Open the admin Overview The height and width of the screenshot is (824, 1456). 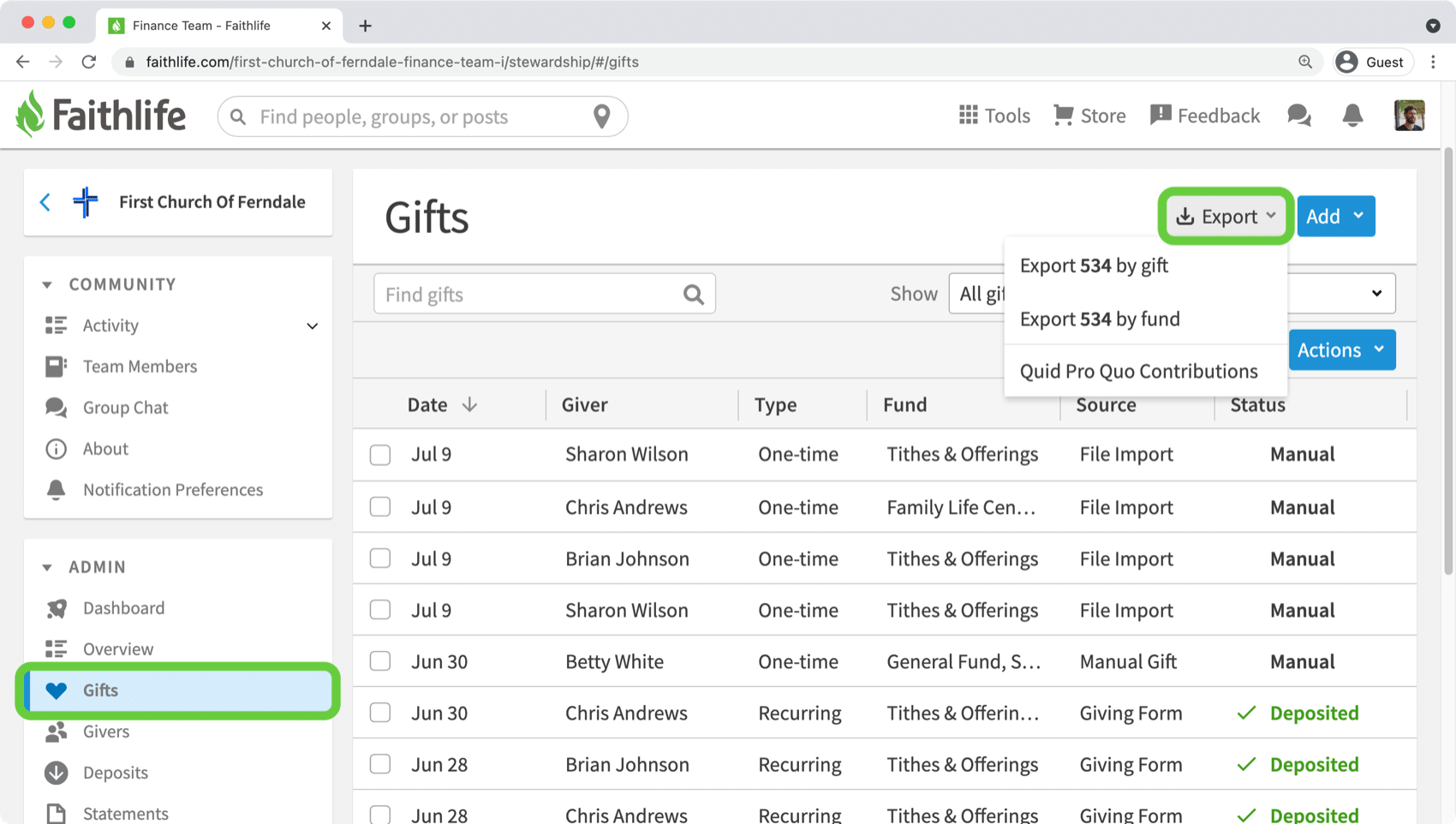point(118,649)
